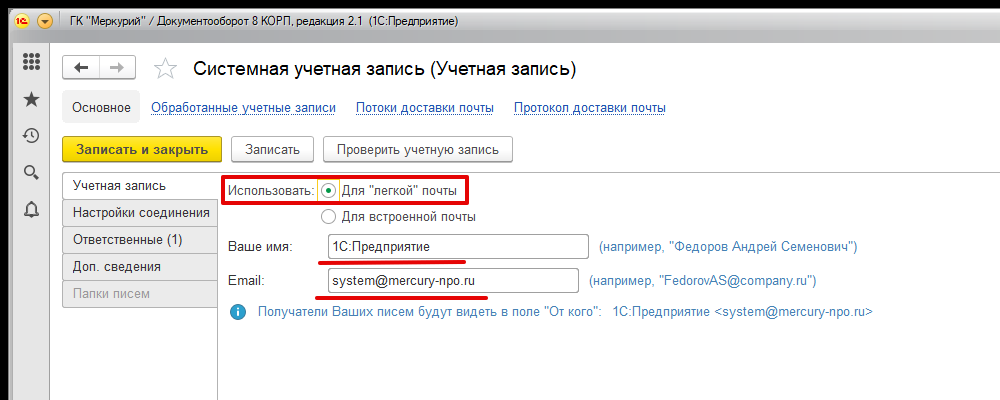Select the 'Для встроенной почты' radio option
The height and width of the screenshot is (400, 1000).
(x=329, y=216)
